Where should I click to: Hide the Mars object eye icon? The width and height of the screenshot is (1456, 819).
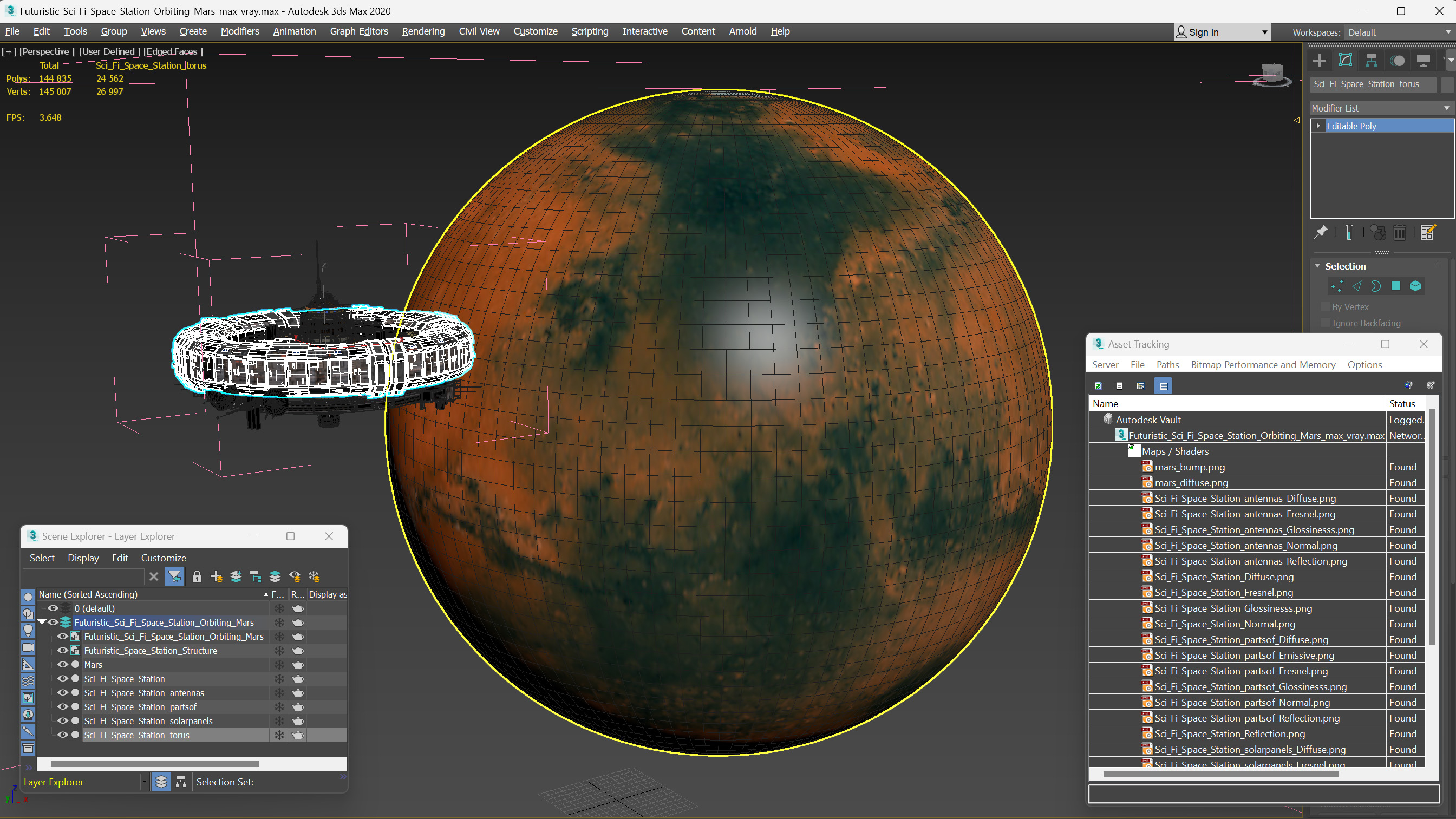coord(63,665)
